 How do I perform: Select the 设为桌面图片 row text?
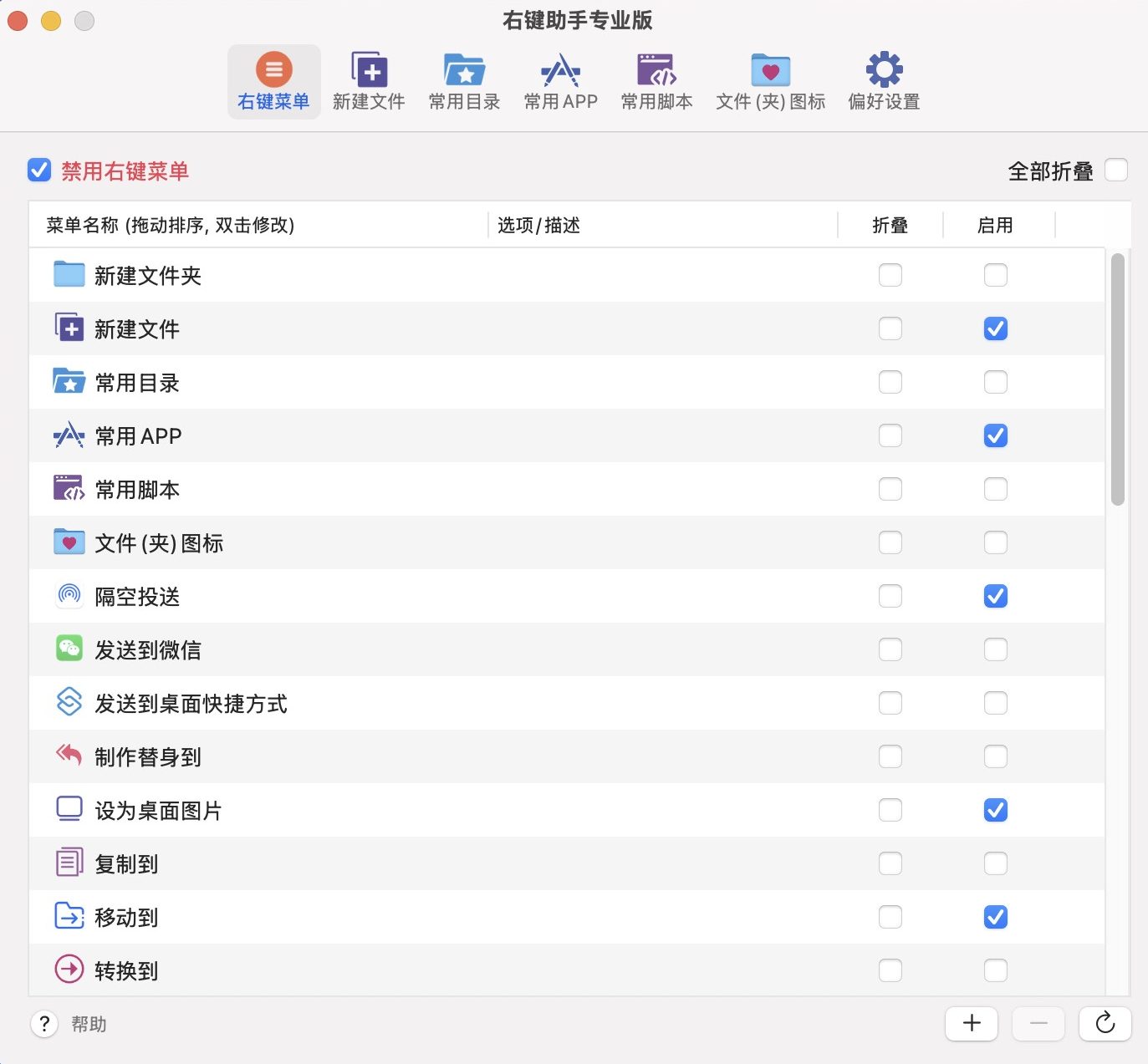158,811
